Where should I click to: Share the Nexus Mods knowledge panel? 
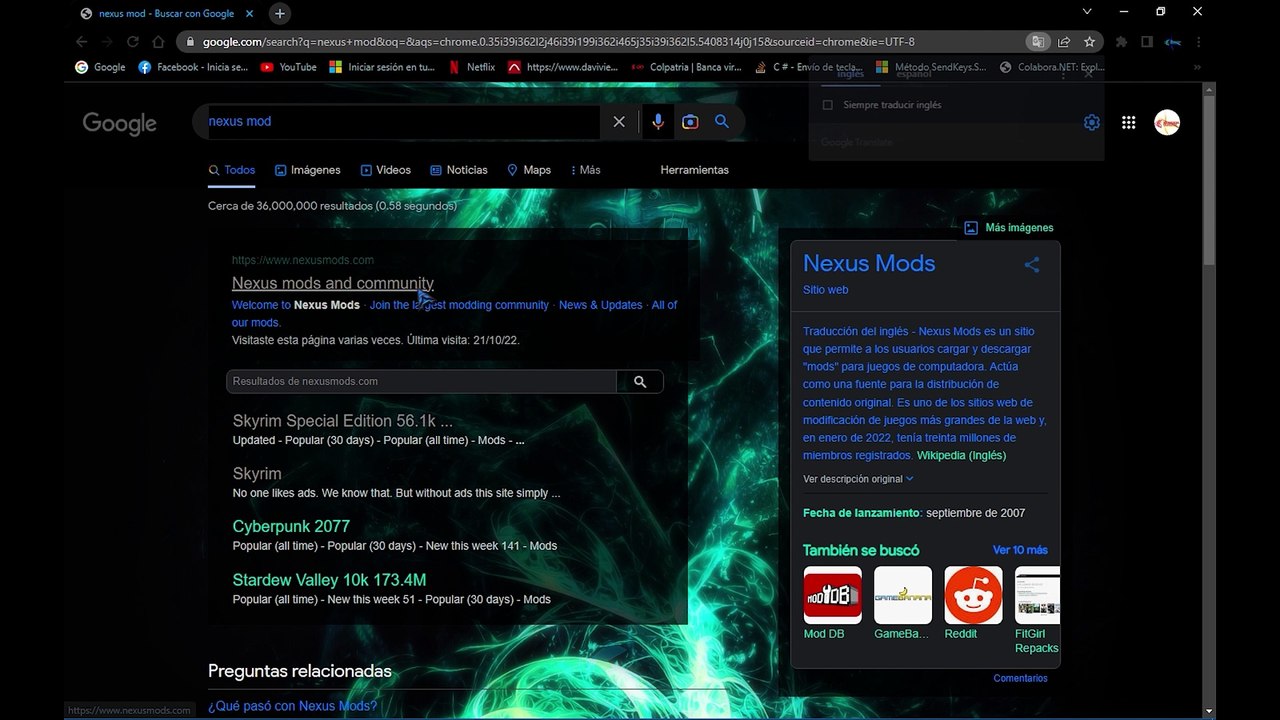1032,265
